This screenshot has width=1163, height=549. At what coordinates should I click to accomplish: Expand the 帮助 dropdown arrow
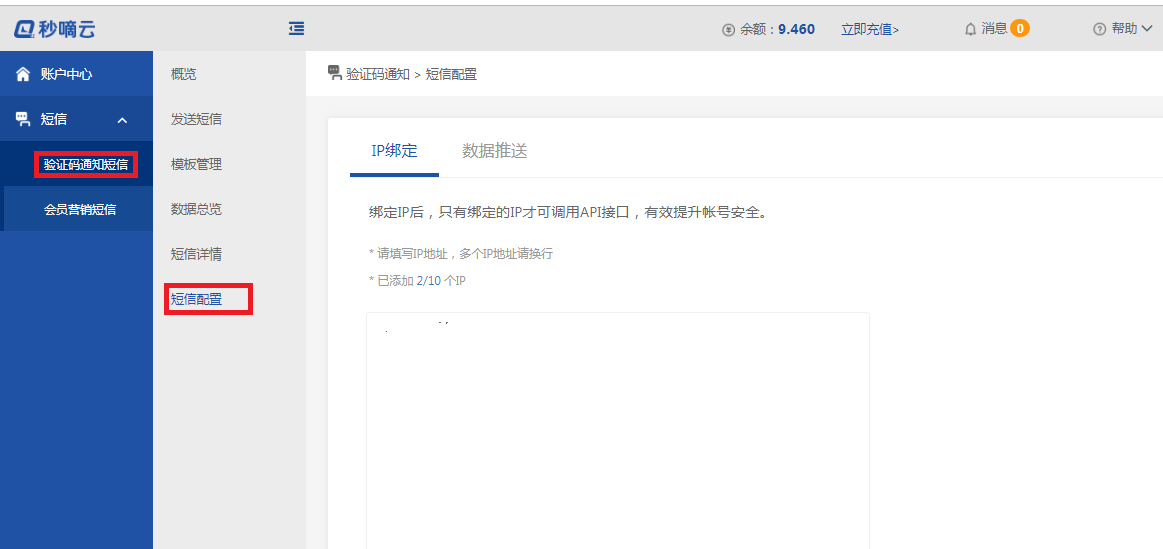pos(1147,30)
